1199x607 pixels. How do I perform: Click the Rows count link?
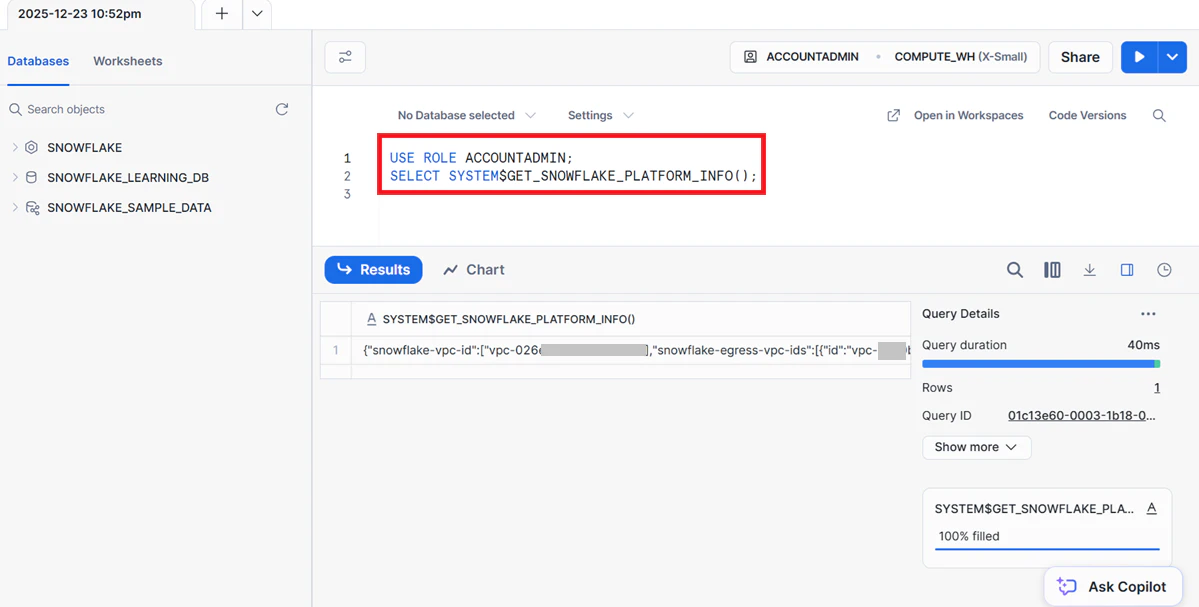point(1157,388)
